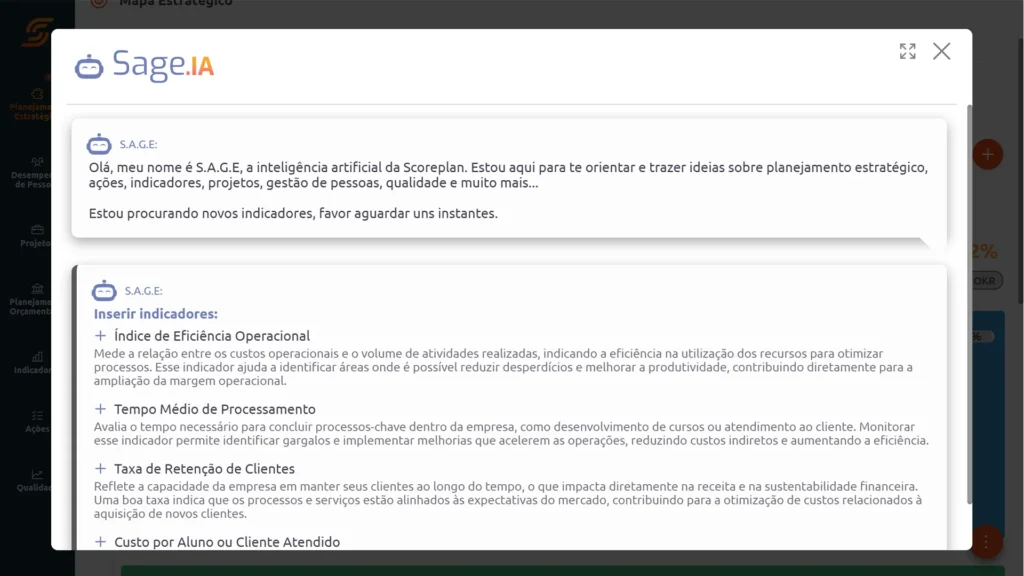Image resolution: width=1024 pixels, height=576 pixels.
Task: Open Qualidade in background sidebar
Action: [34, 481]
